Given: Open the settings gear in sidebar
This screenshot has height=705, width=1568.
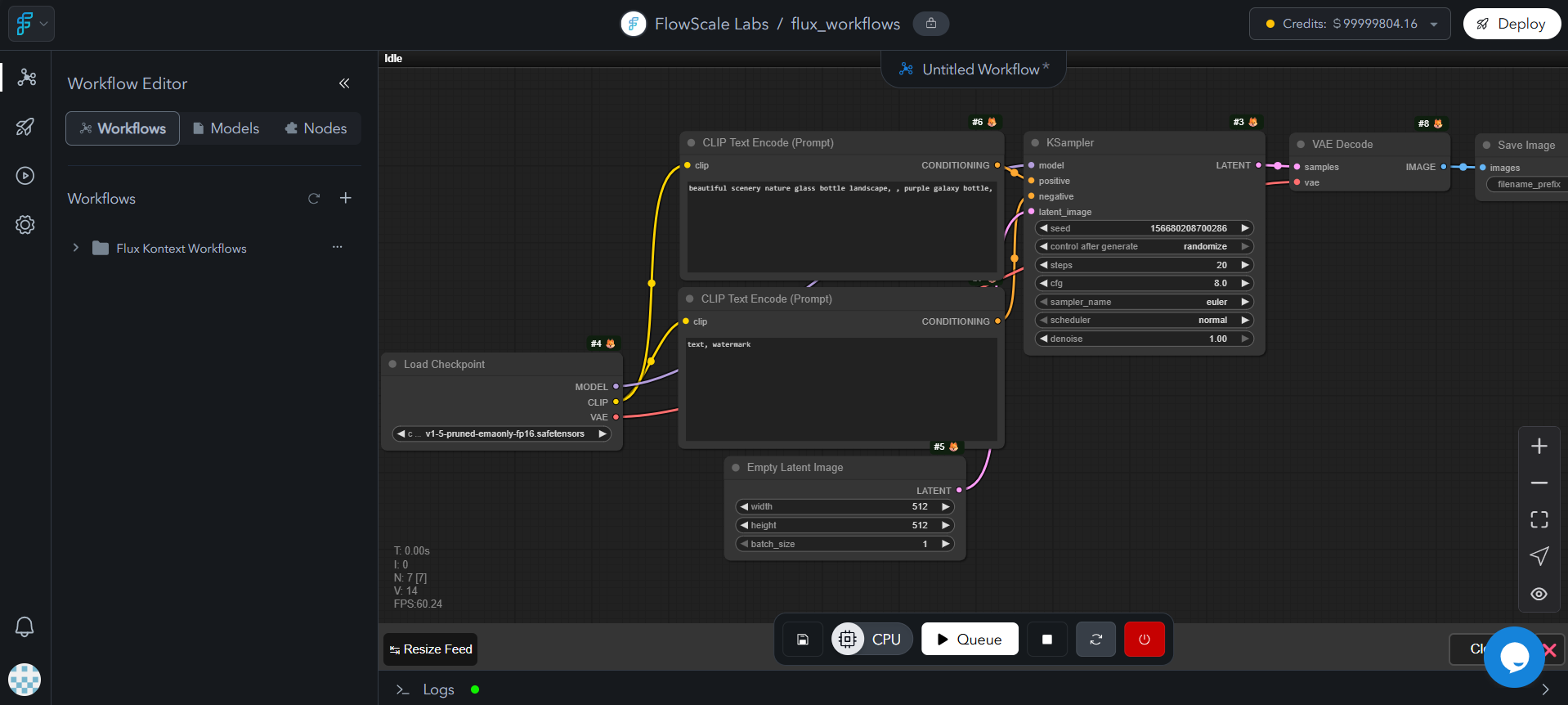Looking at the screenshot, I should [x=25, y=225].
